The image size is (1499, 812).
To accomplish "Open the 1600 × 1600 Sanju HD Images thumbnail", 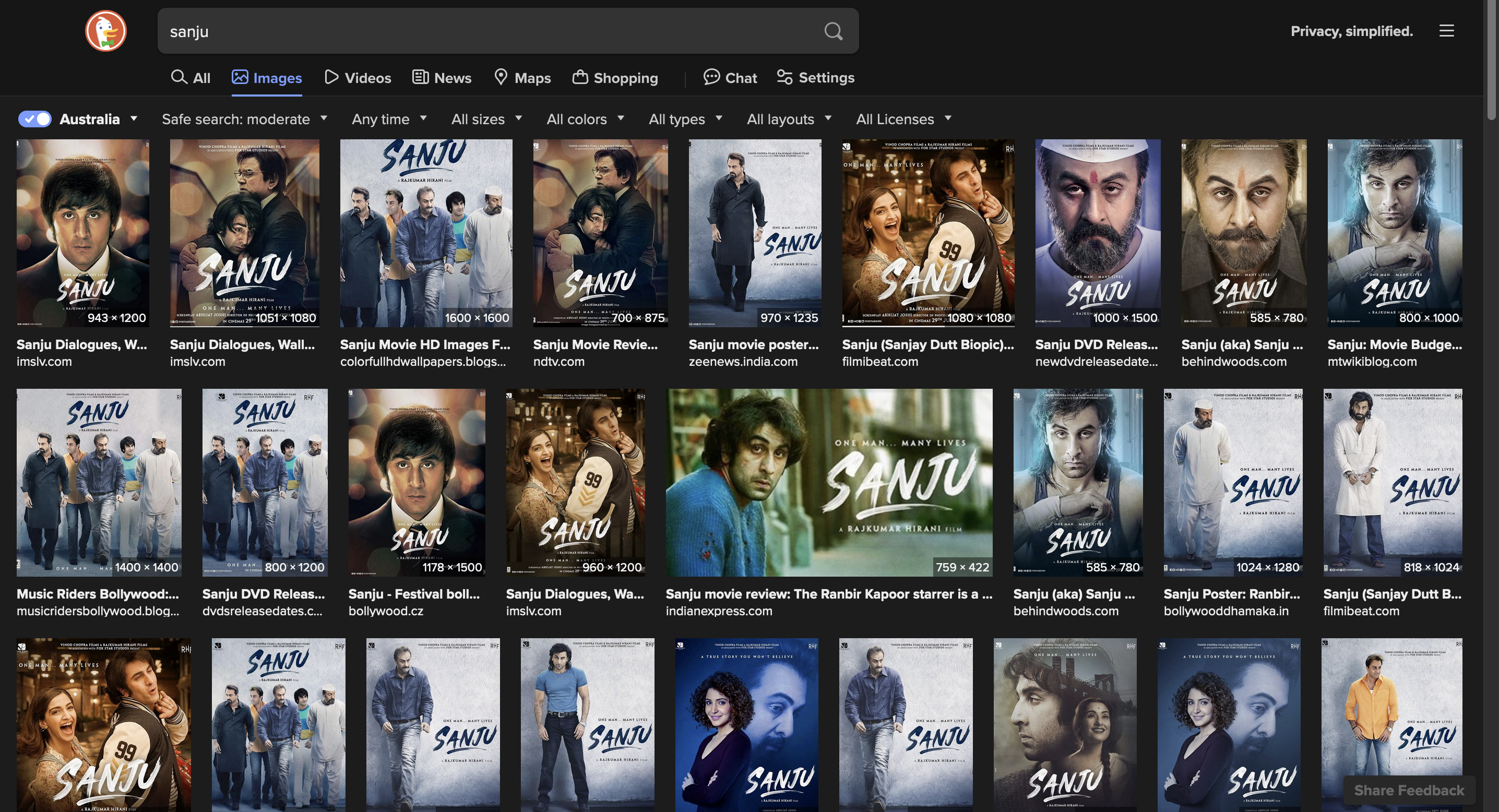I will [426, 233].
